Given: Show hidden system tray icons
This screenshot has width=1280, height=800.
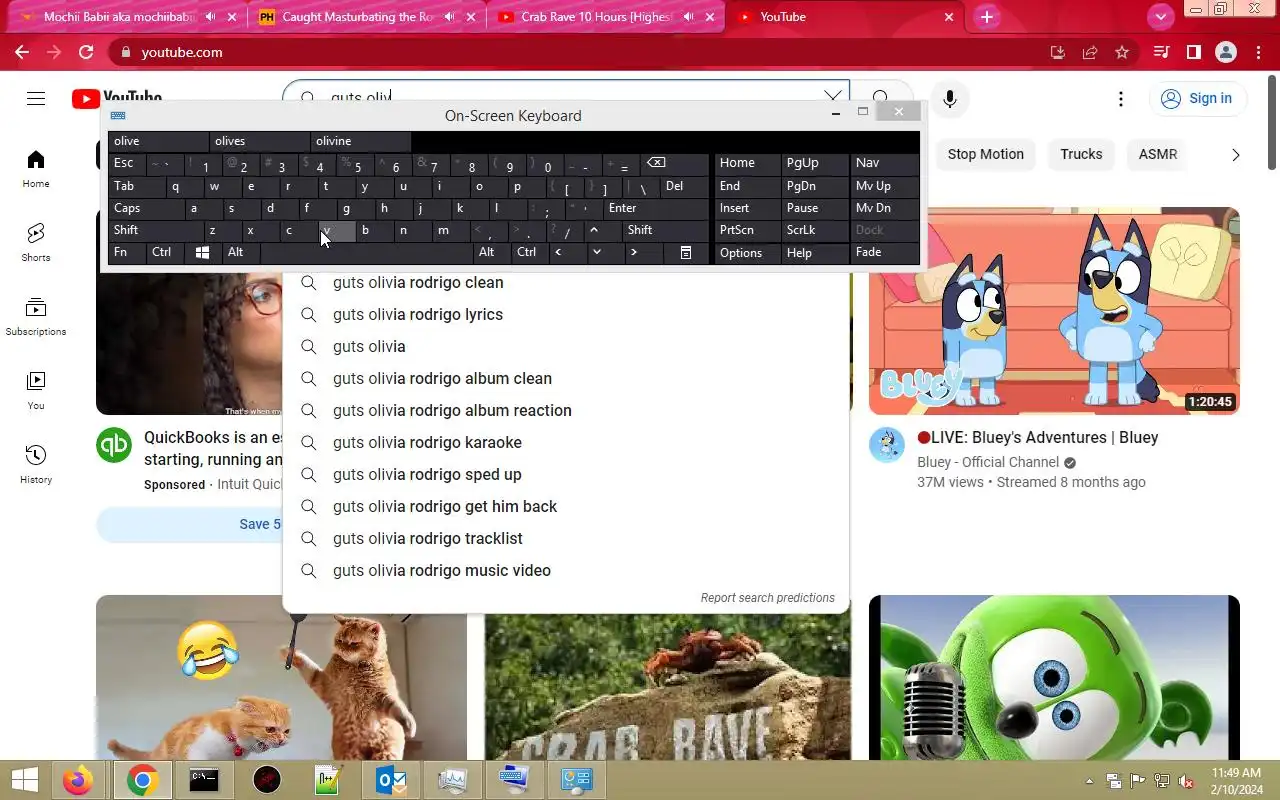Looking at the screenshot, I should pos(1089,781).
